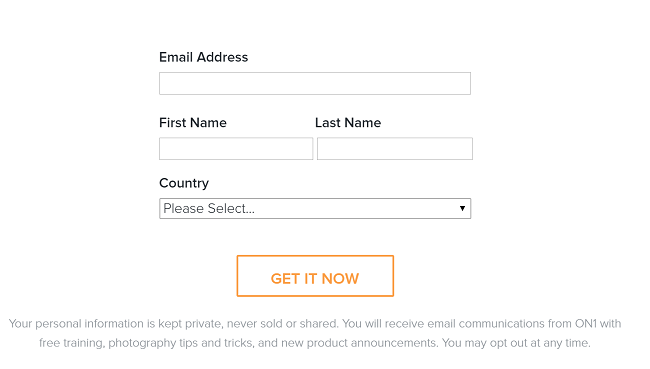Click the 'You may opt out' sentence
The width and height of the screenshot is (650, 369).
point(516,343)
